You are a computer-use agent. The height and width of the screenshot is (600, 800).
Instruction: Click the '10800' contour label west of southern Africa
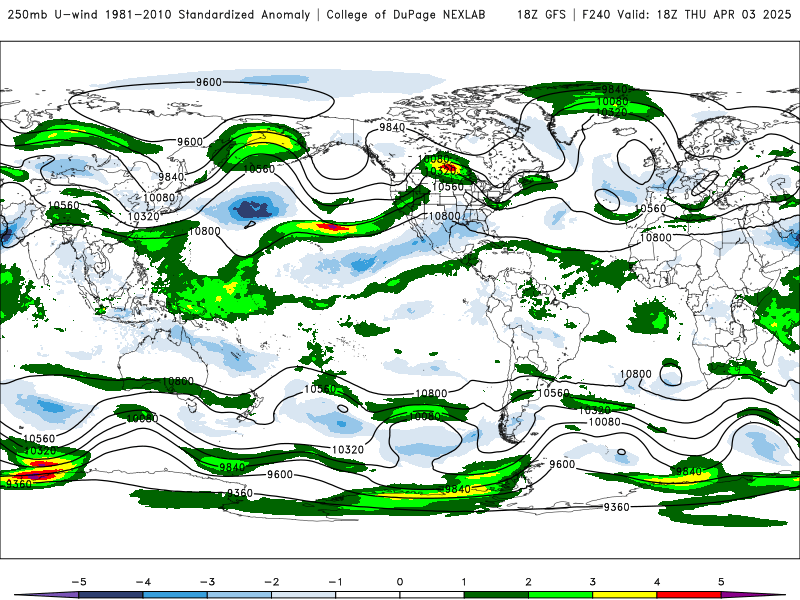(636, 374)
